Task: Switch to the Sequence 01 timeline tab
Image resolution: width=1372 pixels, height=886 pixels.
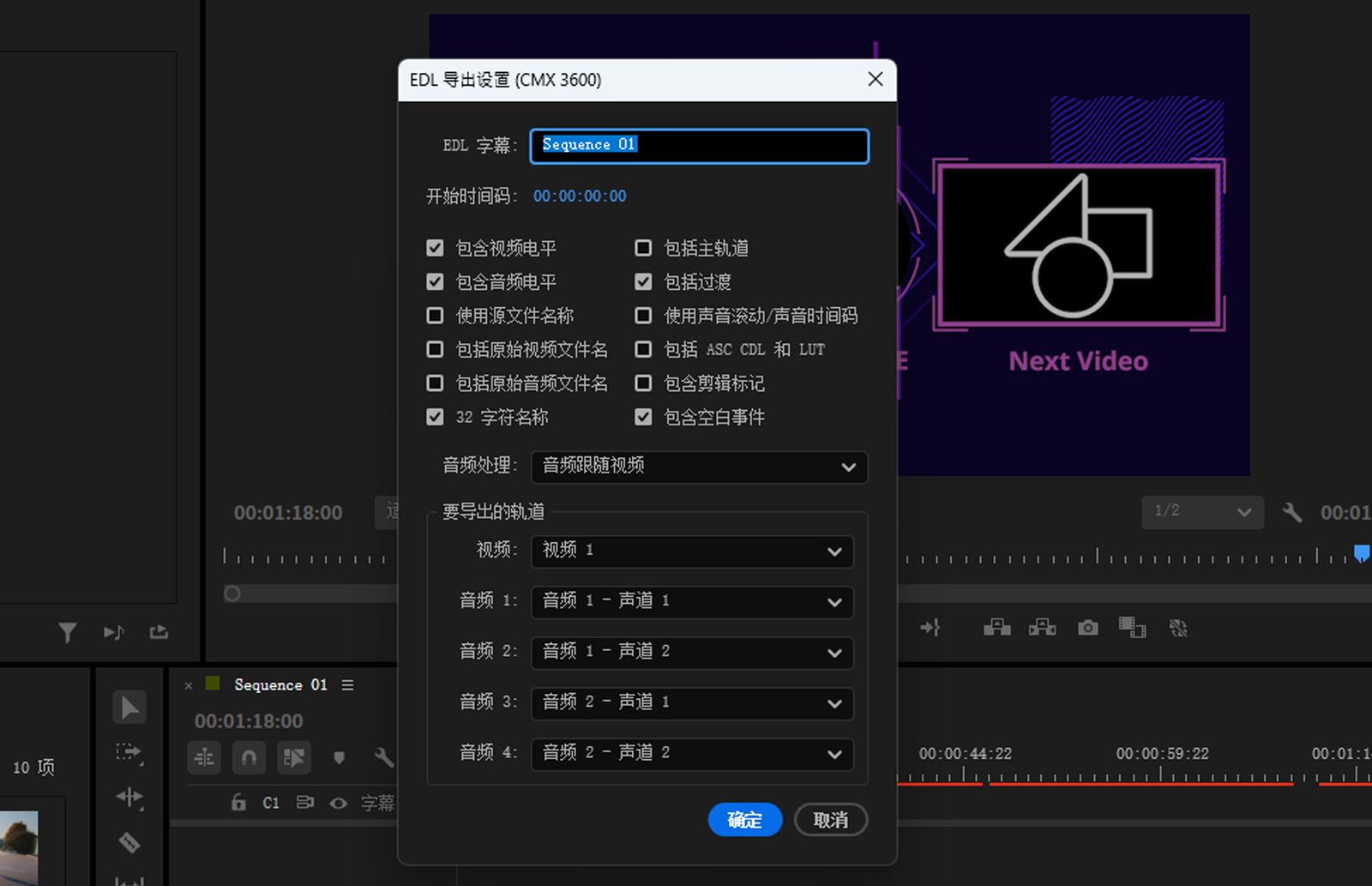Action: coord(279,684)
